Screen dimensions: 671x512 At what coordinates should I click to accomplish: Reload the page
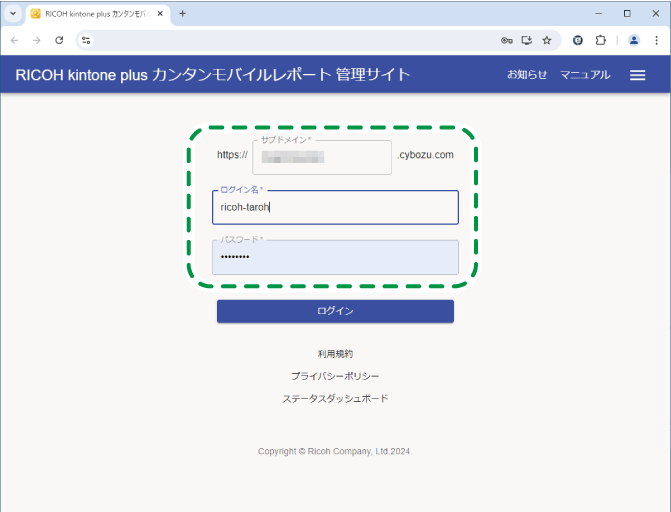click(x=59, y=40)
